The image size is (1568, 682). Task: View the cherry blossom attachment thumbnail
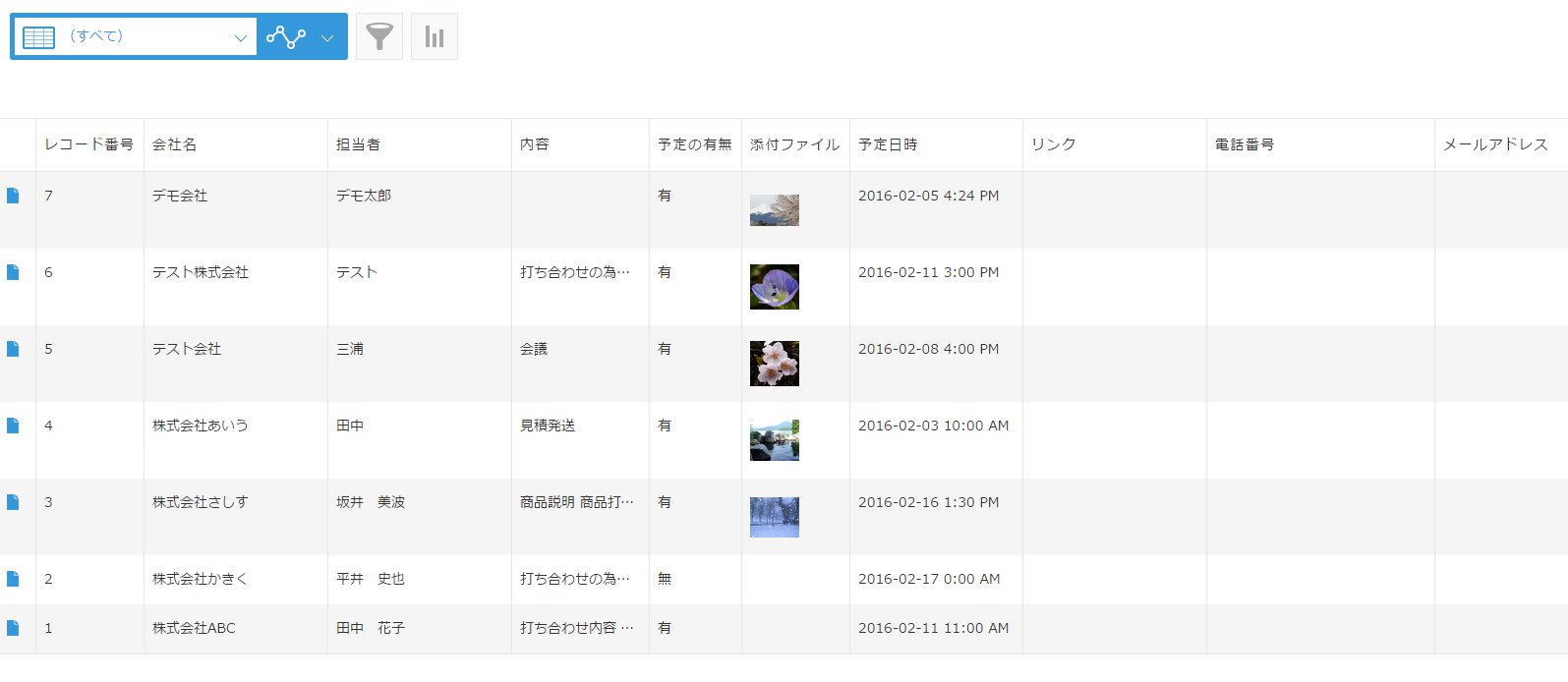(x=774, y=364)
